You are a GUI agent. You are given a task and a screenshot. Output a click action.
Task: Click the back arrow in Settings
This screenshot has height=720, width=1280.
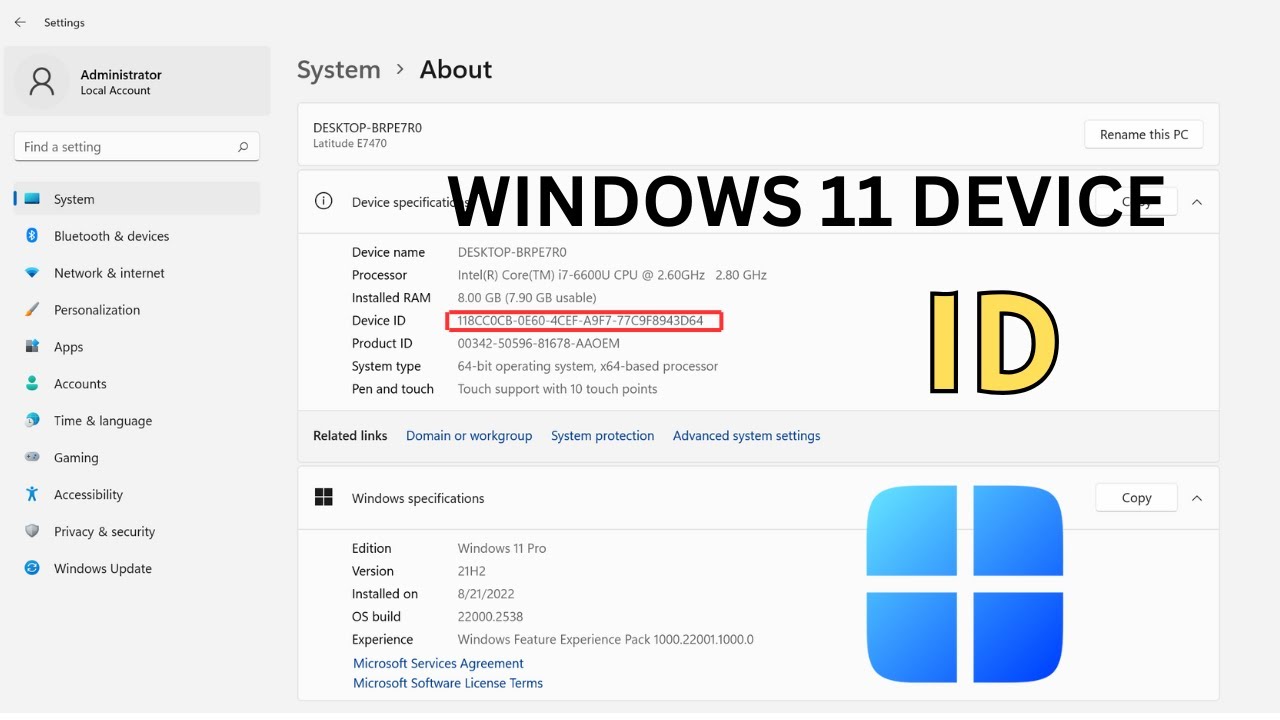[20, 22]
